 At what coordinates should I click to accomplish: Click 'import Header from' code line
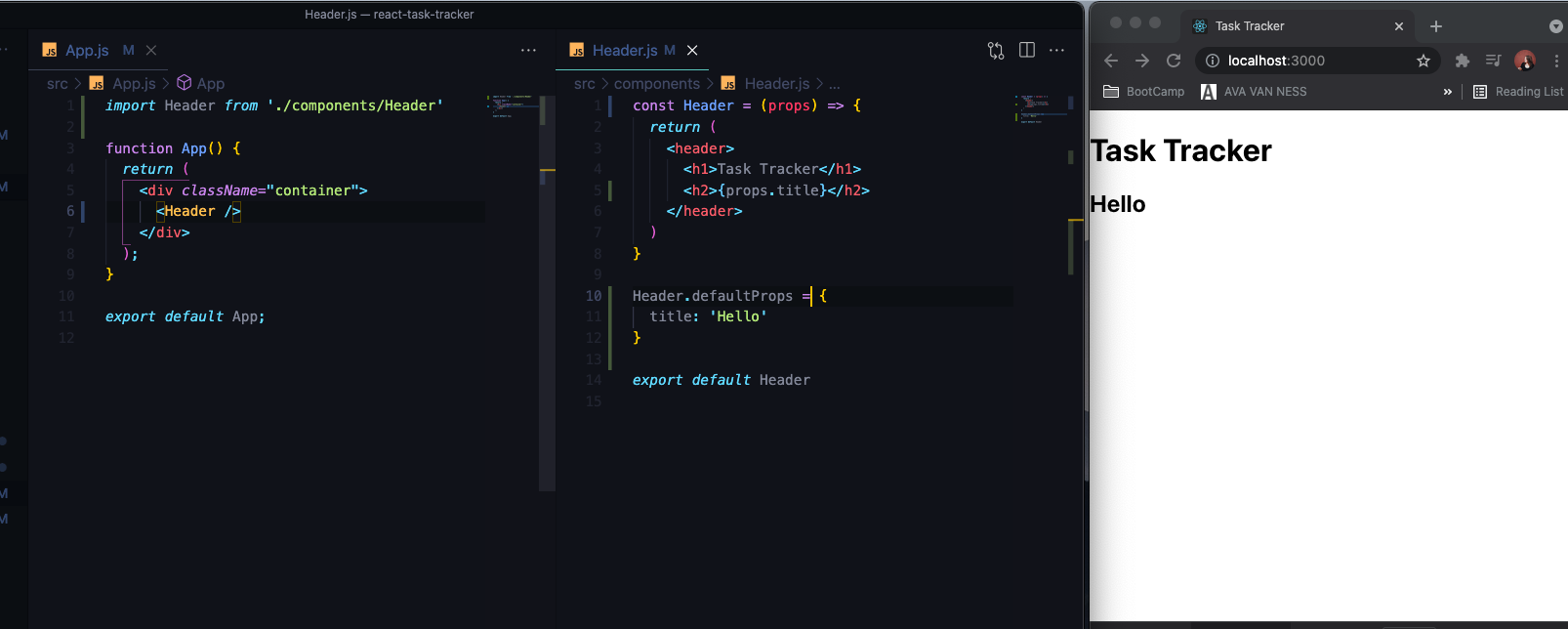pos(273,105)
